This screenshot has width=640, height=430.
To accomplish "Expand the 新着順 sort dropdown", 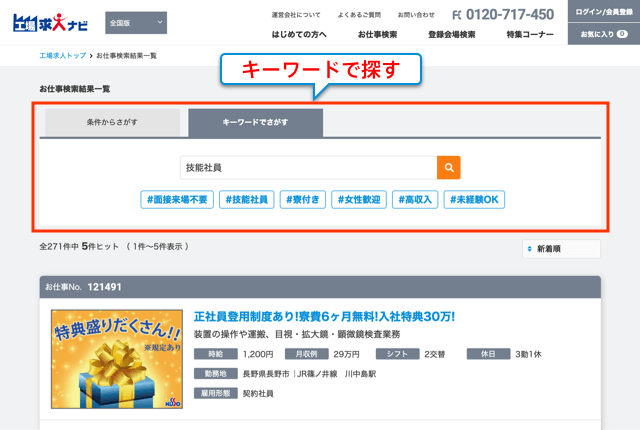I will [x=561, y=248].
